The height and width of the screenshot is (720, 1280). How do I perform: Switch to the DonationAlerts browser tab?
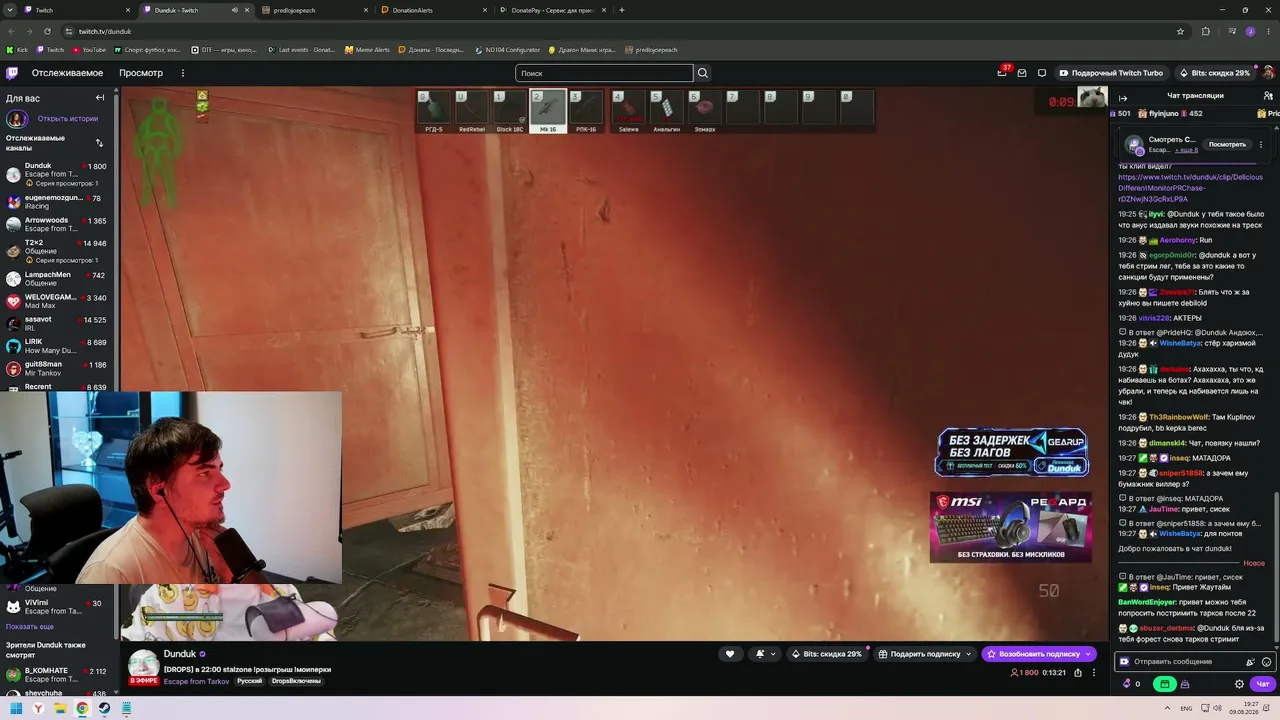[x=434, y=10]
